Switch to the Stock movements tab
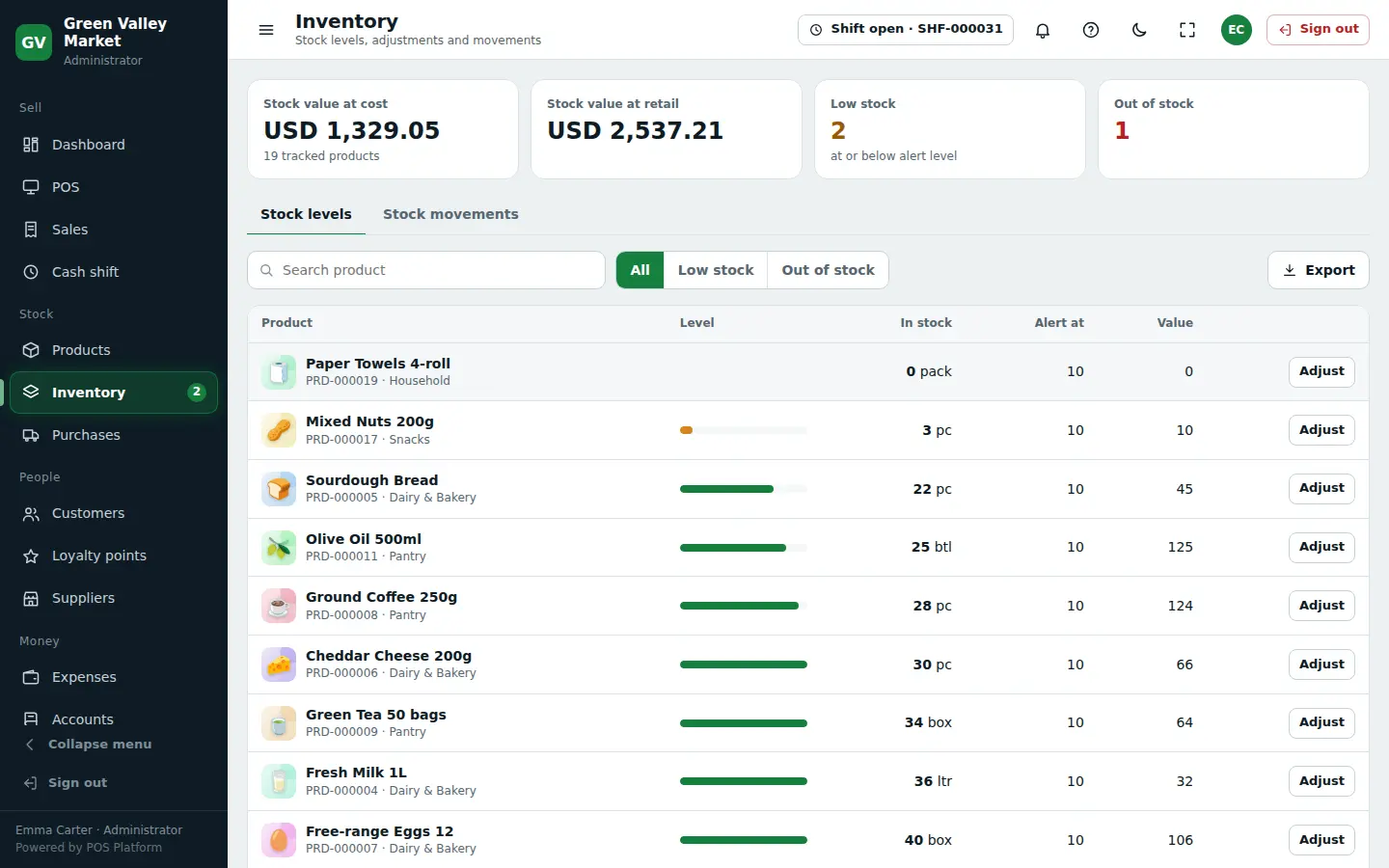Image resolution: width=1389 pixels, height=868 pixels. 450,214
